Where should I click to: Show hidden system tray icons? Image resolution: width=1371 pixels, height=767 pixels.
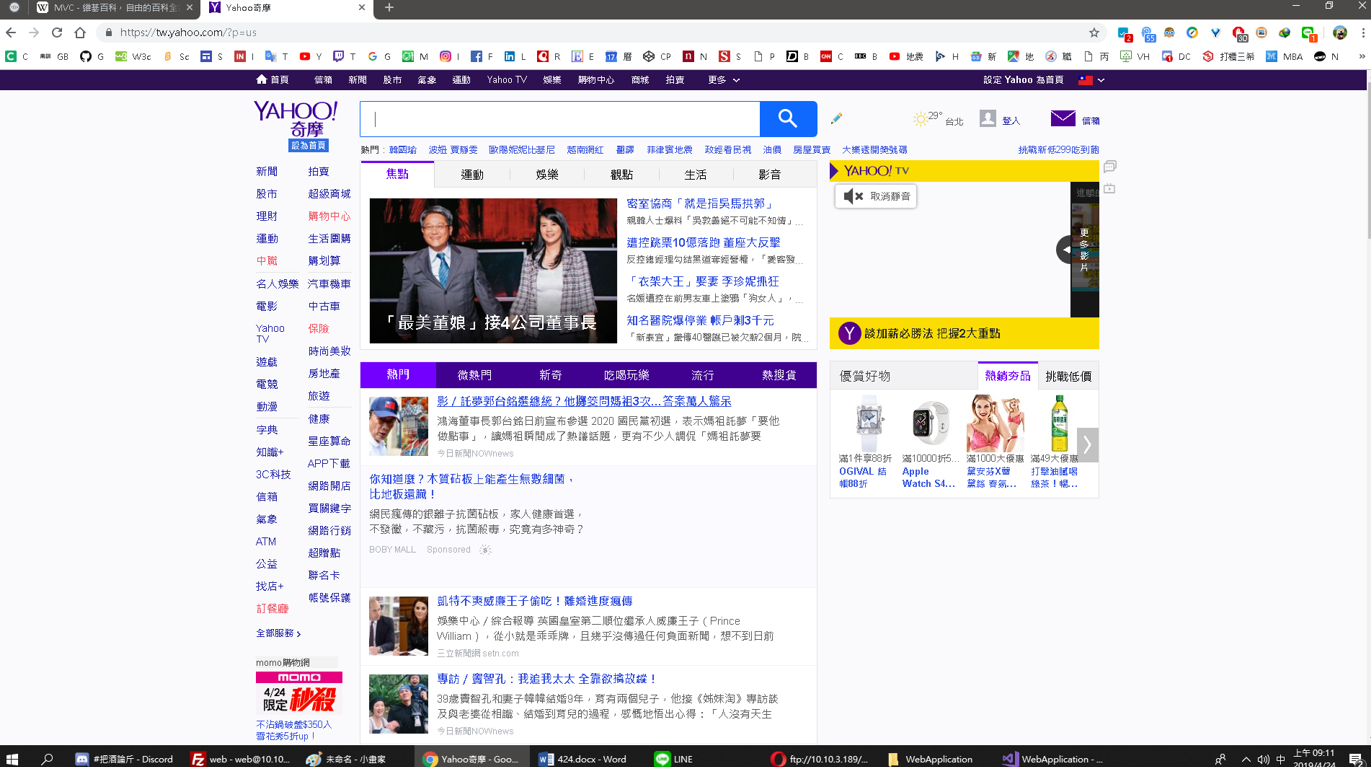(1246, 759)
